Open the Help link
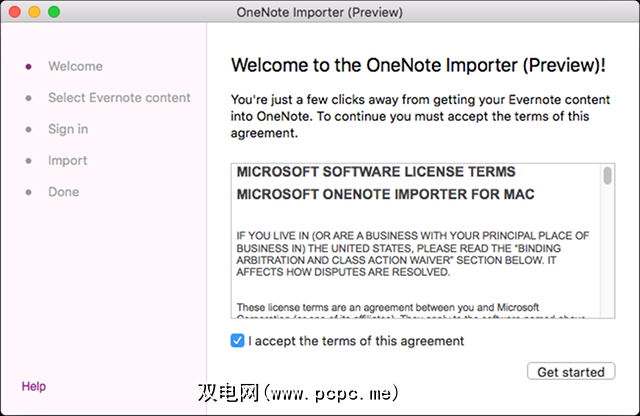 coord(33,386)
